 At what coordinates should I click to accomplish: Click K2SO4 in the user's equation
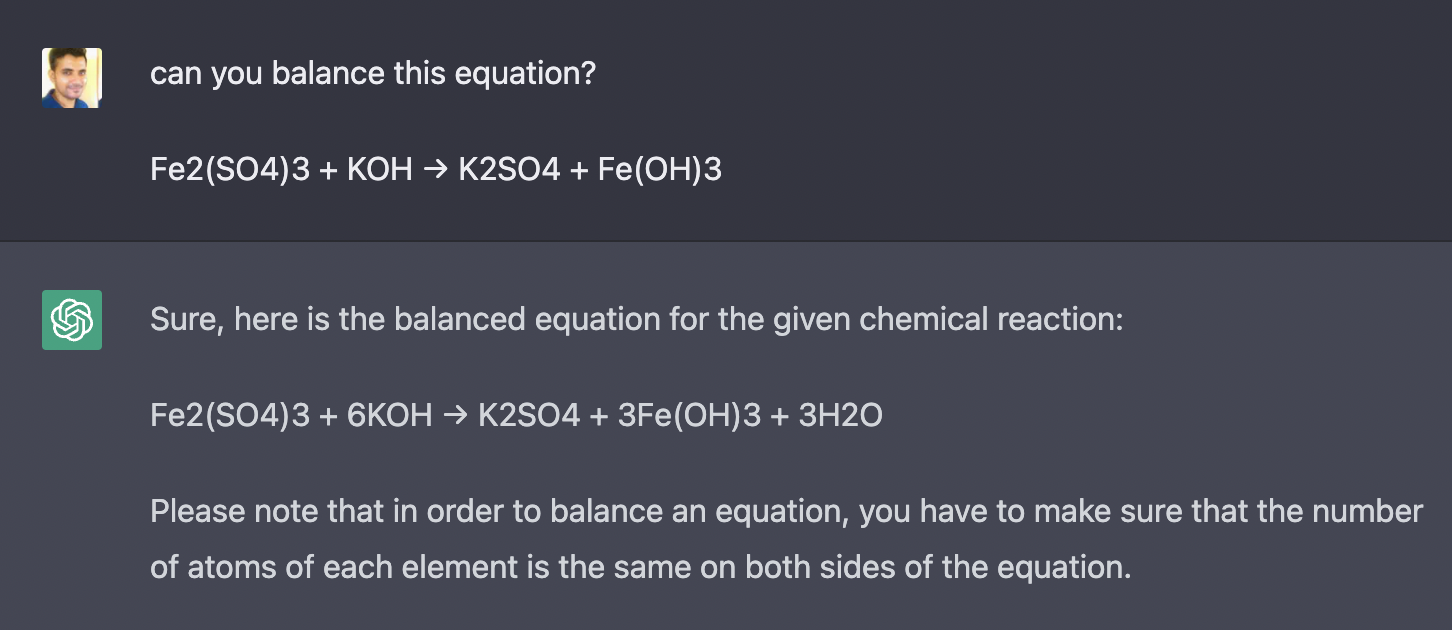509,170
